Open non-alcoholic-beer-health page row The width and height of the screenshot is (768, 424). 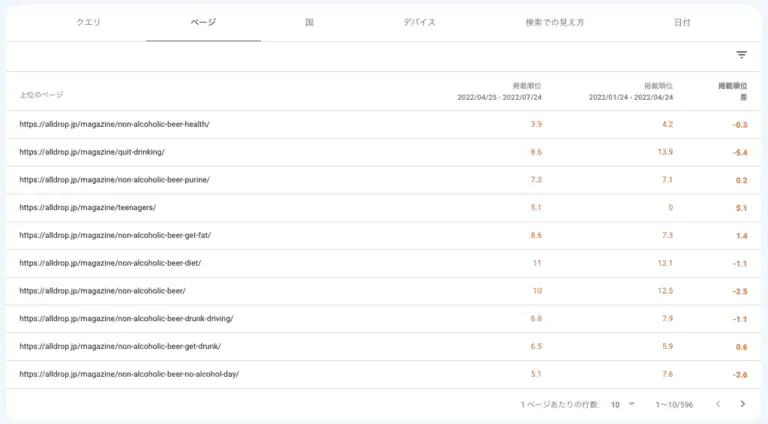(383, 124)
